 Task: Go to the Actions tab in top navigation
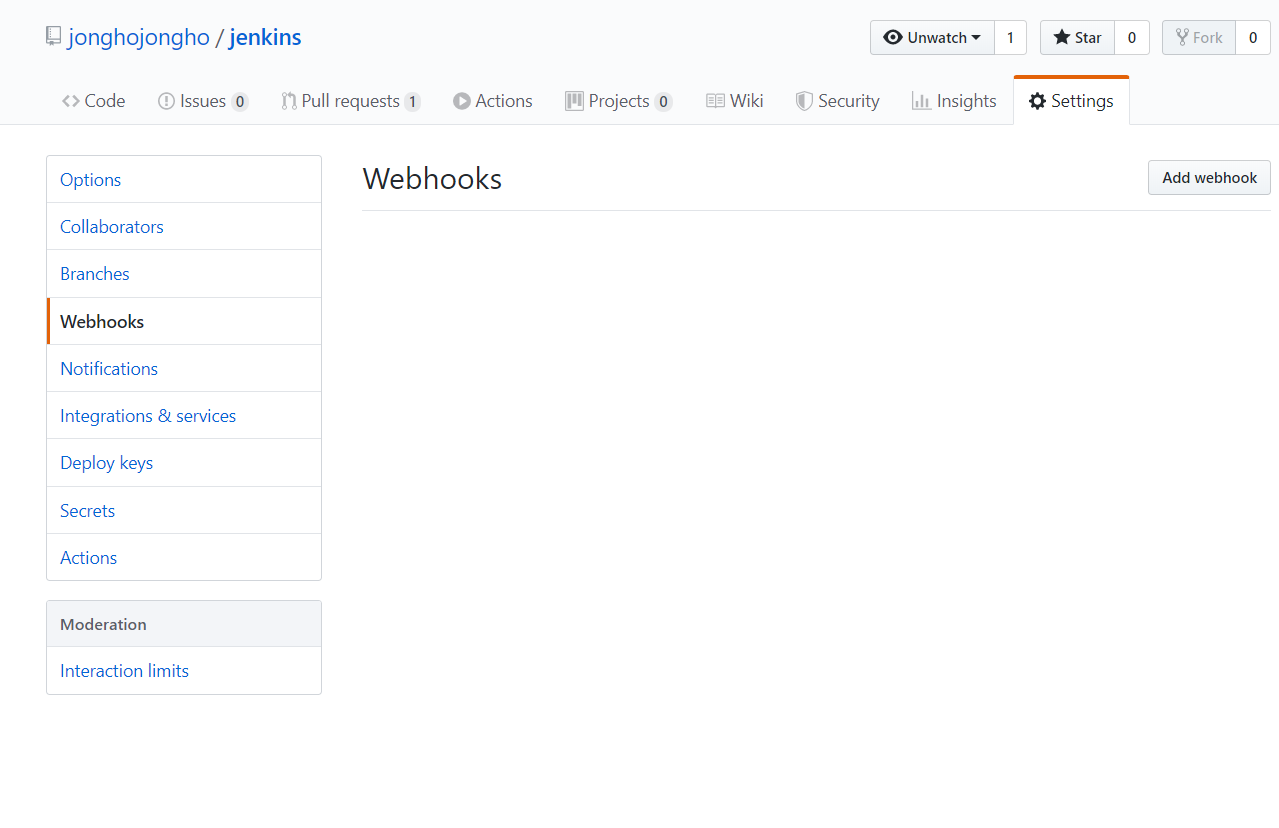504,101
